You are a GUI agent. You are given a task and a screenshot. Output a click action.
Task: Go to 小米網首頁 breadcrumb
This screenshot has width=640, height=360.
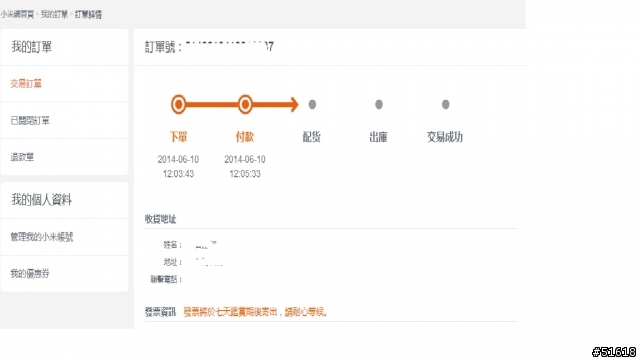[x=17, y=15]
